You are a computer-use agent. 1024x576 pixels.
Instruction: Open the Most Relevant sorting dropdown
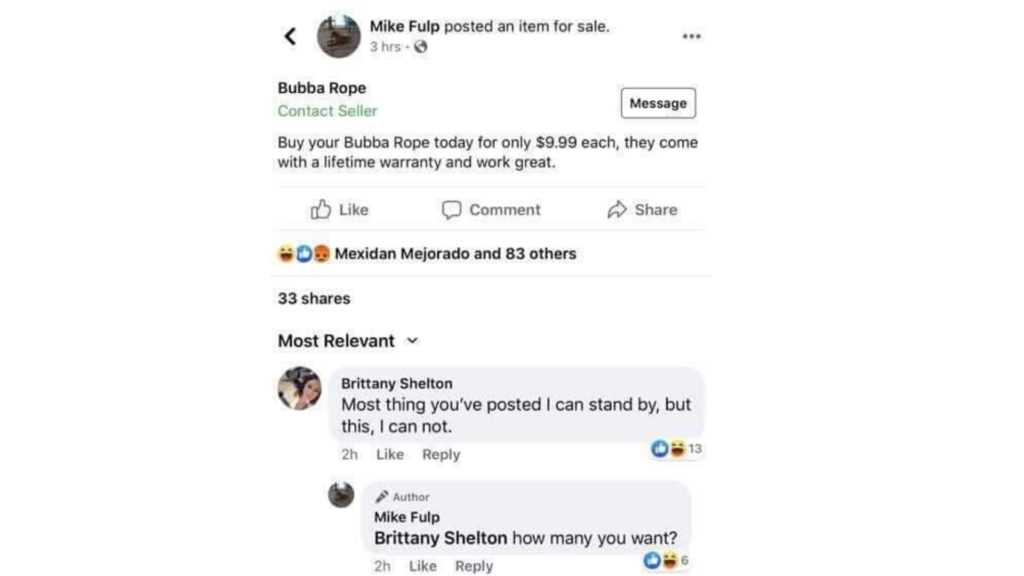pyautogui.click(x=335, y=340)
